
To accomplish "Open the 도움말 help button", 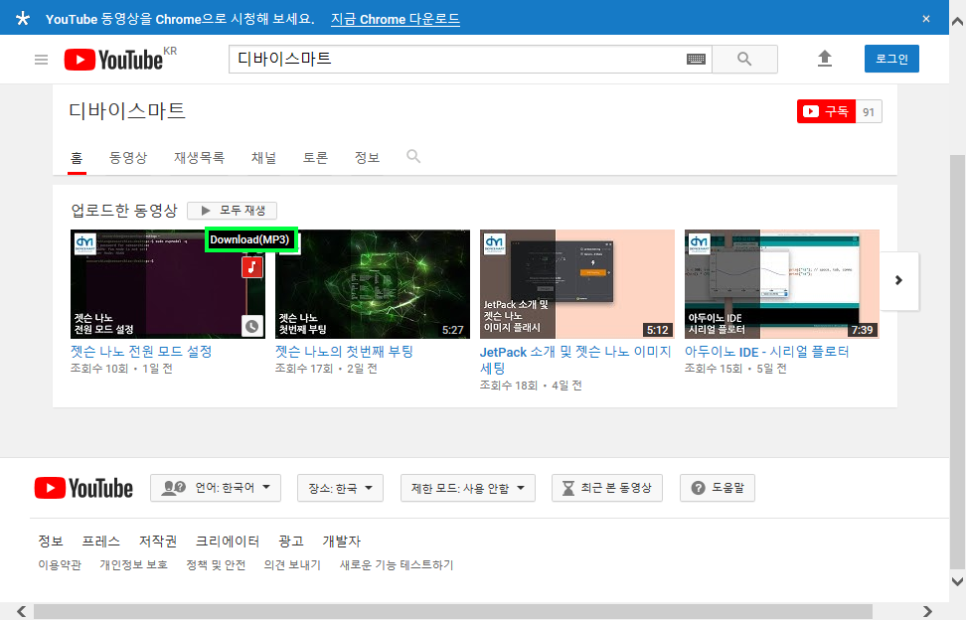I will tap(717, 488).
